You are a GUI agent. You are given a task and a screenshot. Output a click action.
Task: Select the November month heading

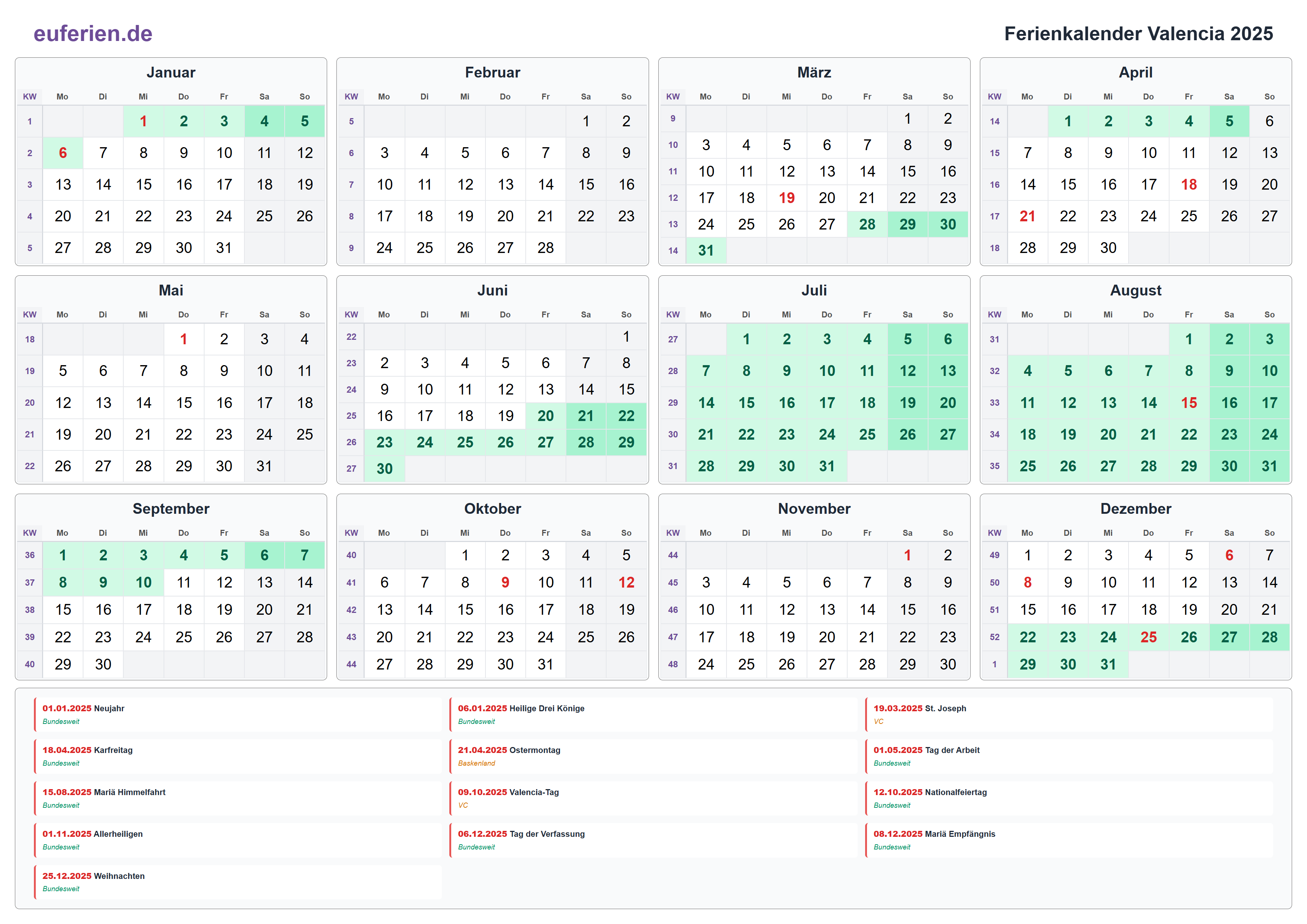point(814,509)
